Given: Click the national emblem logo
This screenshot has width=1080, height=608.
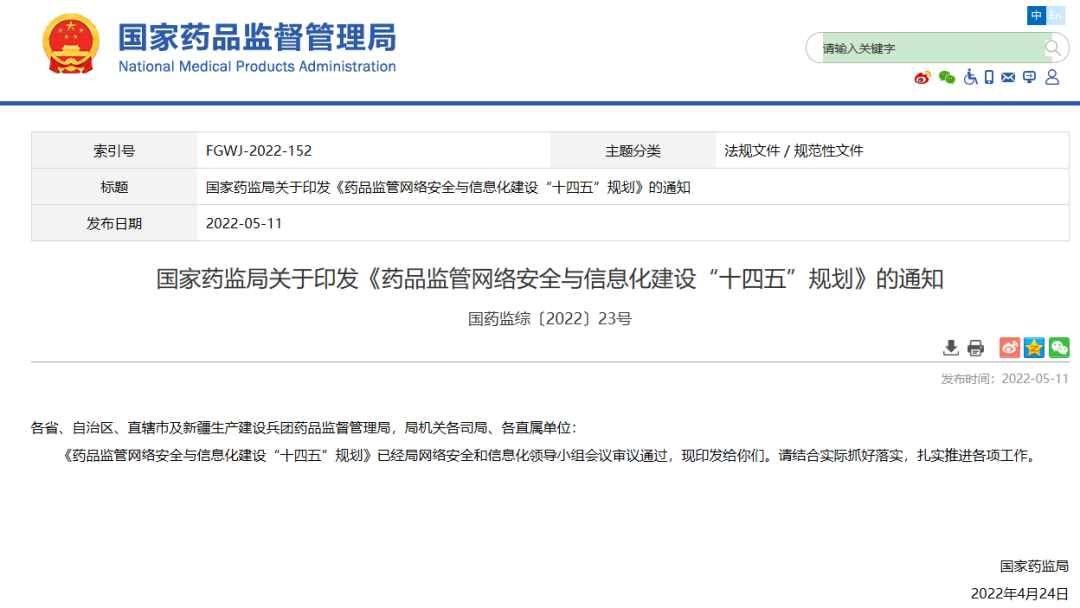Looking at the screenshot, I should coord(70,44).
